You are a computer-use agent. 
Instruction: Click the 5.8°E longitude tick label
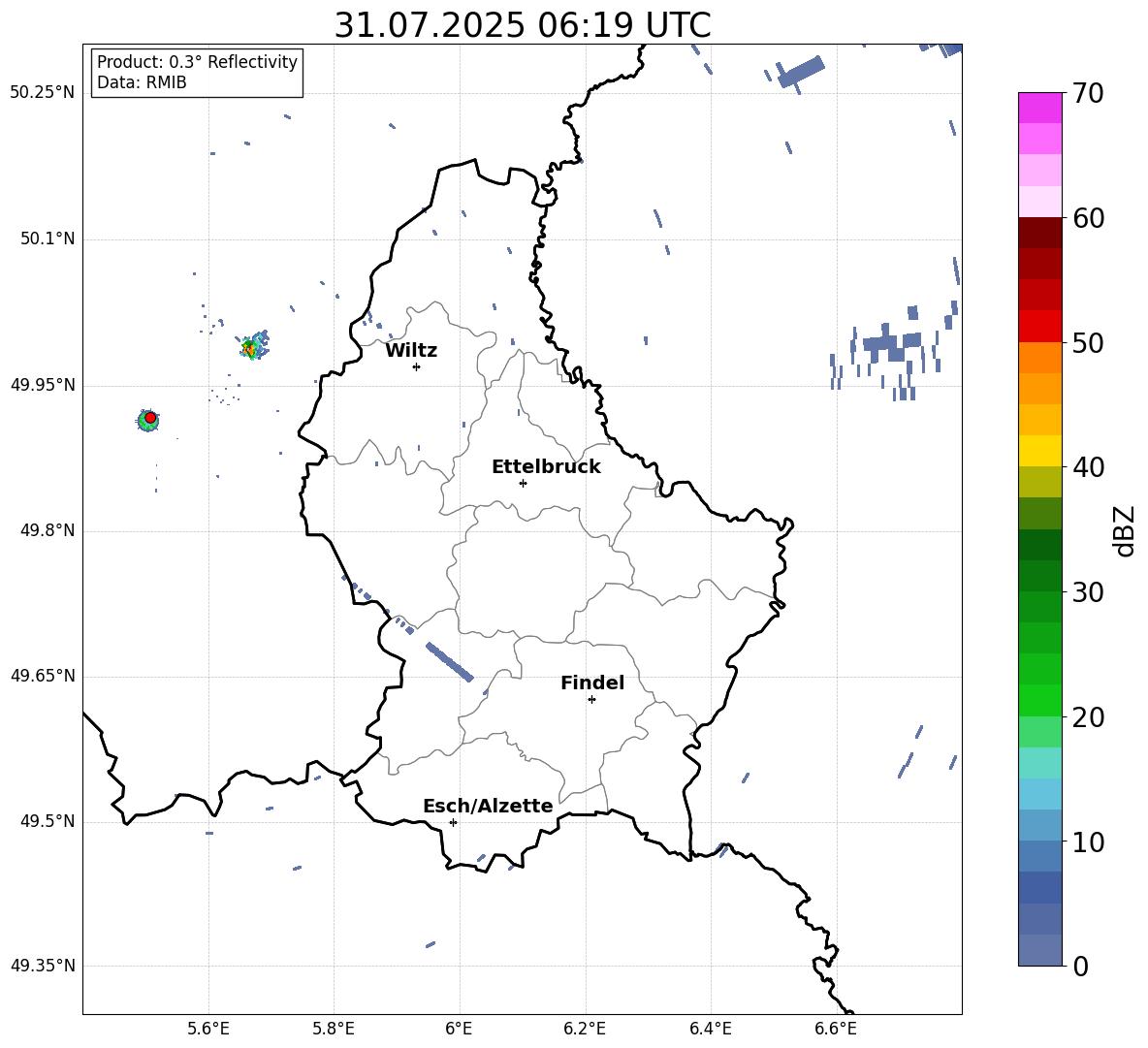(x=334, y=1029)
